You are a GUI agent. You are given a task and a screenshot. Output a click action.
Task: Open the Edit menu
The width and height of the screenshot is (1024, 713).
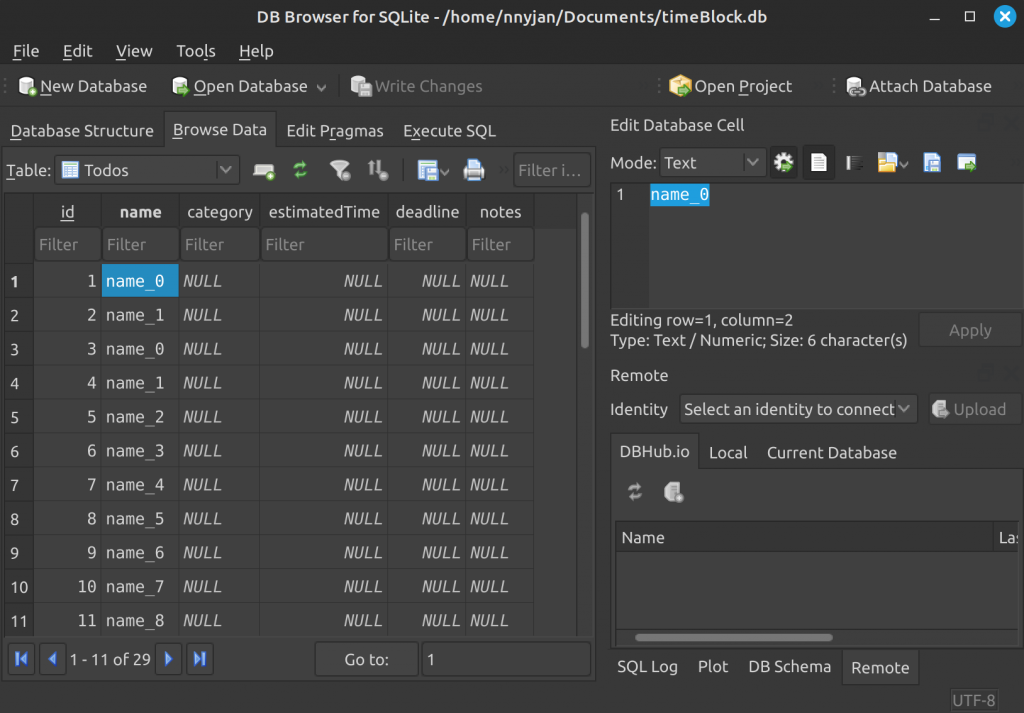click(77, 51)
